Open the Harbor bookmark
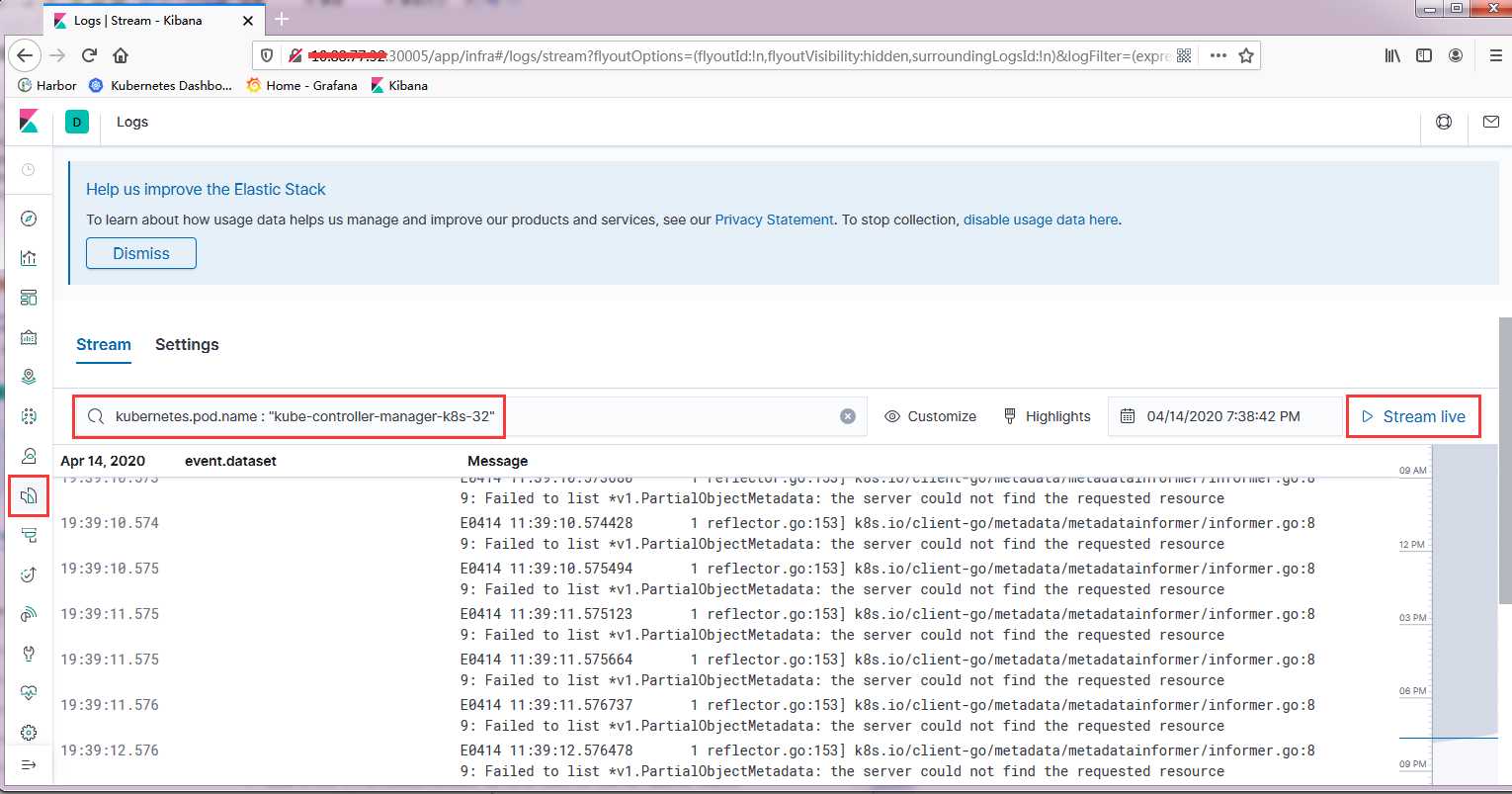 point(47,85)
